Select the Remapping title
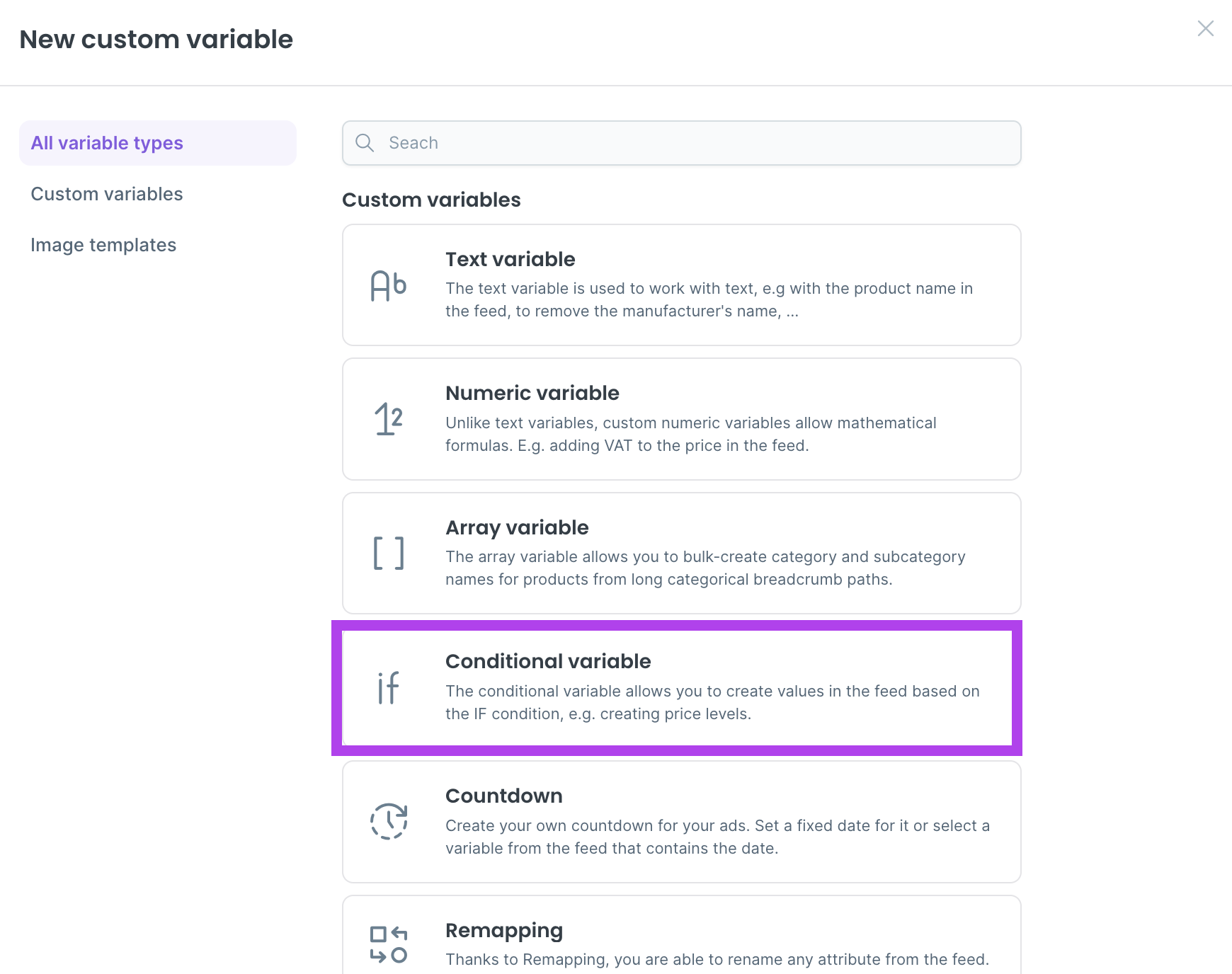 point(503,930)
